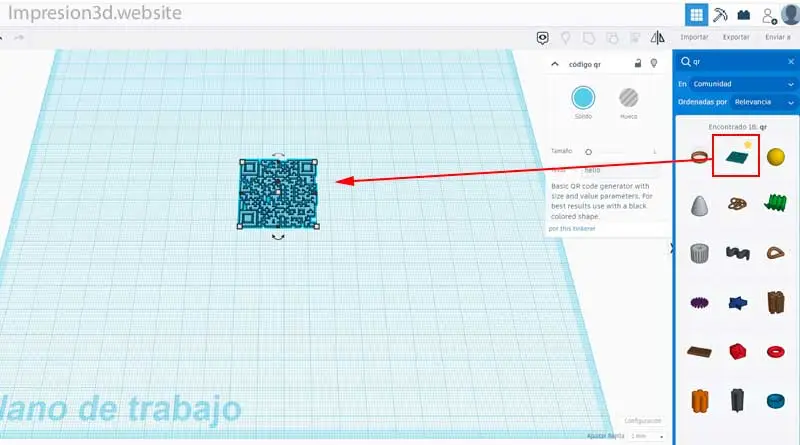Viewport: 800px width, 445px height.
Task: Collapse the código qr inspector panel
Action: click(555, 64)
